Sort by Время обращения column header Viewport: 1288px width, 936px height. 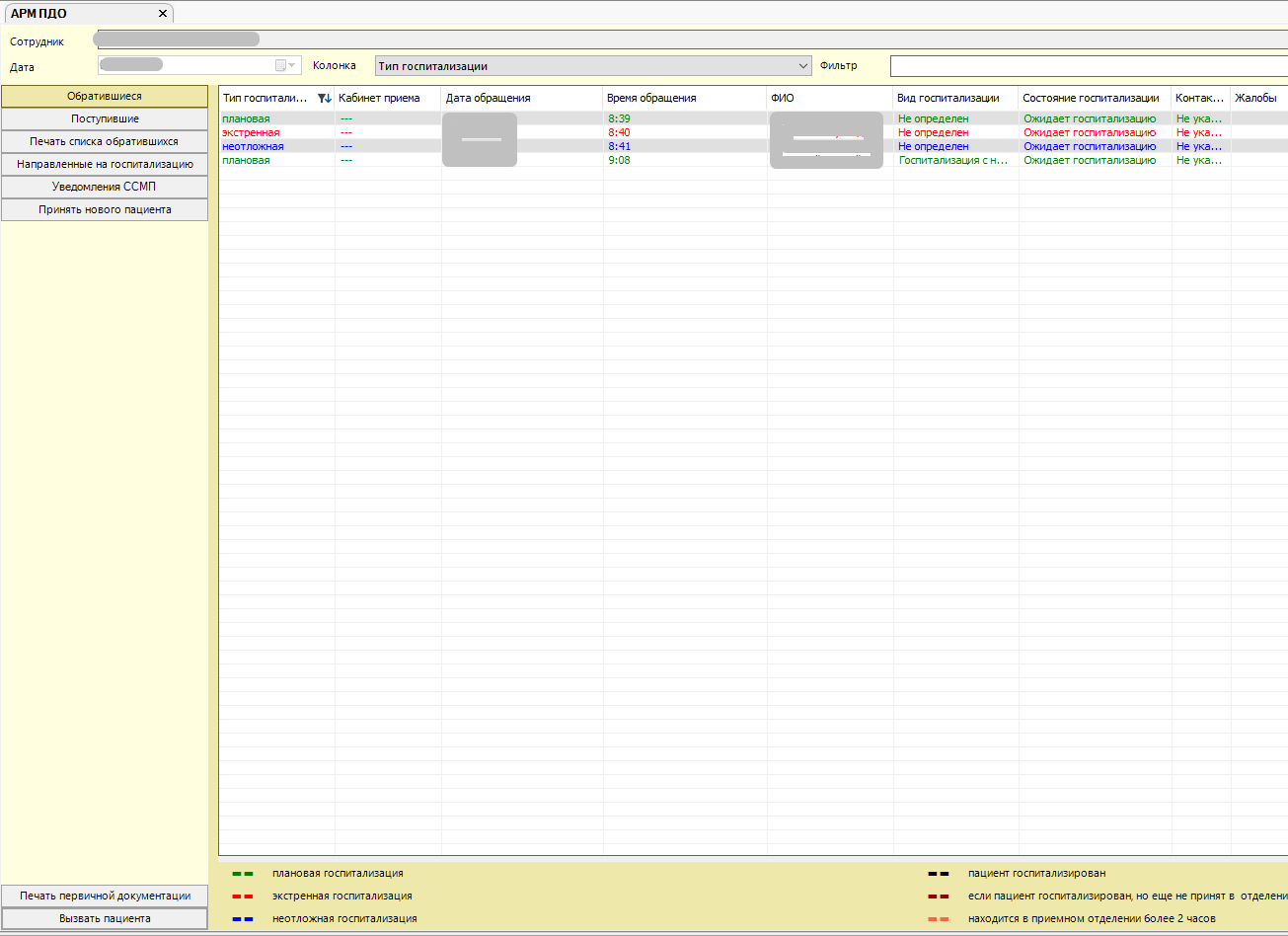(x=685, y=98)
